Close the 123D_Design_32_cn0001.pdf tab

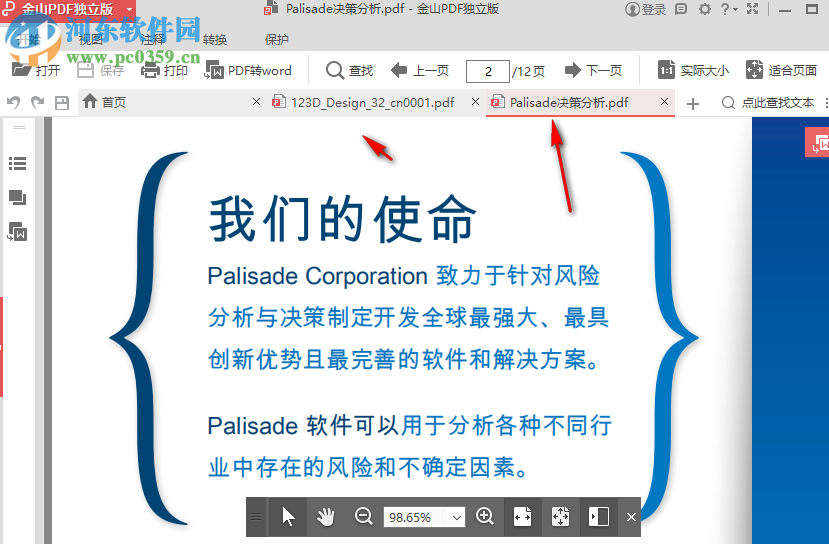pos(475,102)
